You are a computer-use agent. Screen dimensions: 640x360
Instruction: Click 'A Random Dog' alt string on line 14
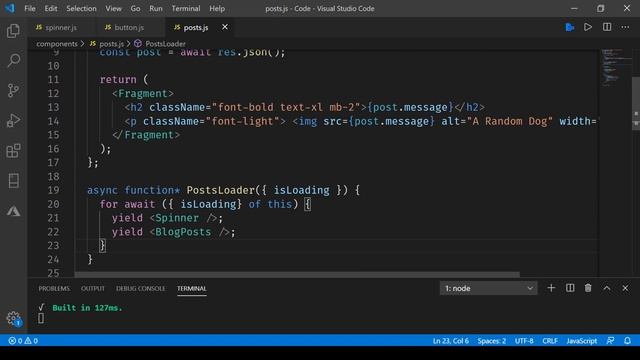pyautogui.click(x=510, y=121)
